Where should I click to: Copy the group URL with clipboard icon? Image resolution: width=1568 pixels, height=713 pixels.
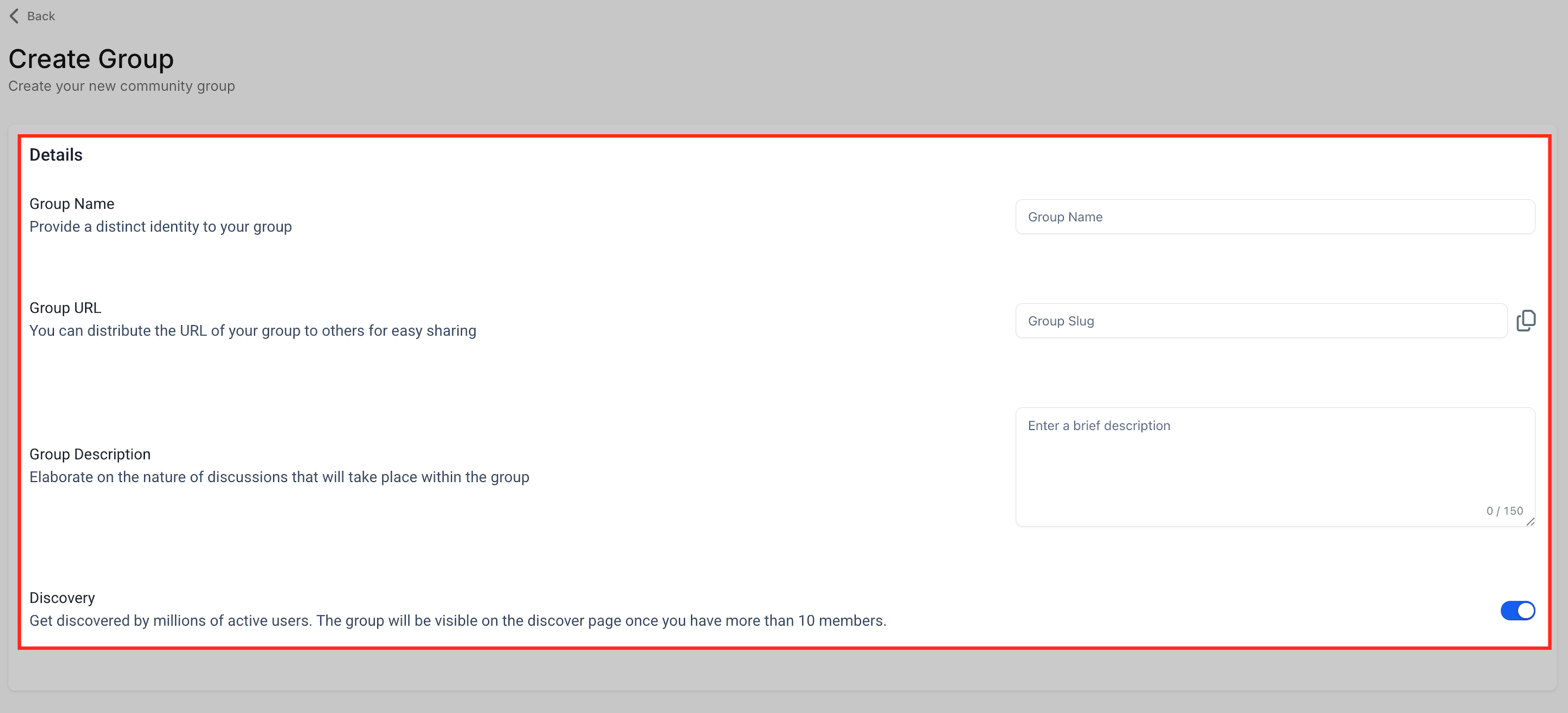[x=1525, y=320]
